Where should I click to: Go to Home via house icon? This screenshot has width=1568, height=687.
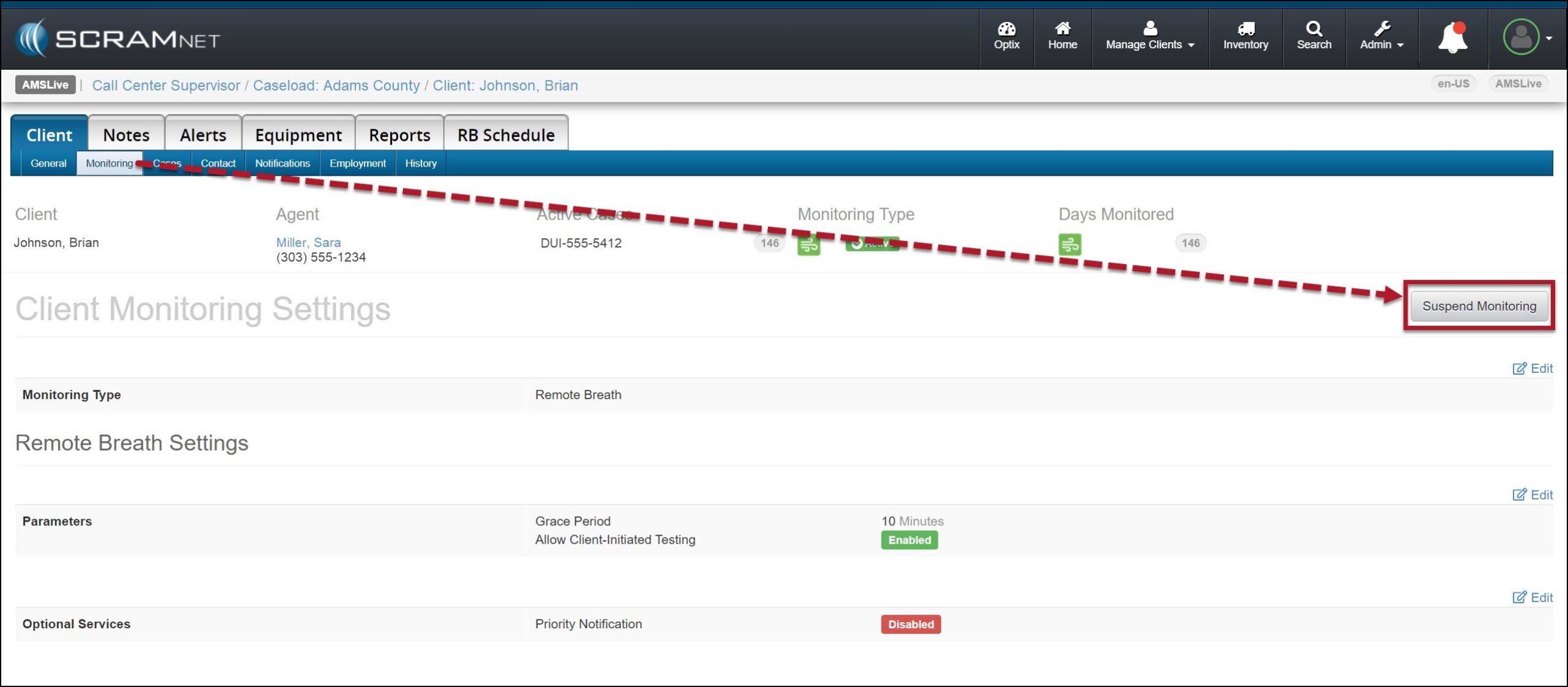coord(1062,36)
